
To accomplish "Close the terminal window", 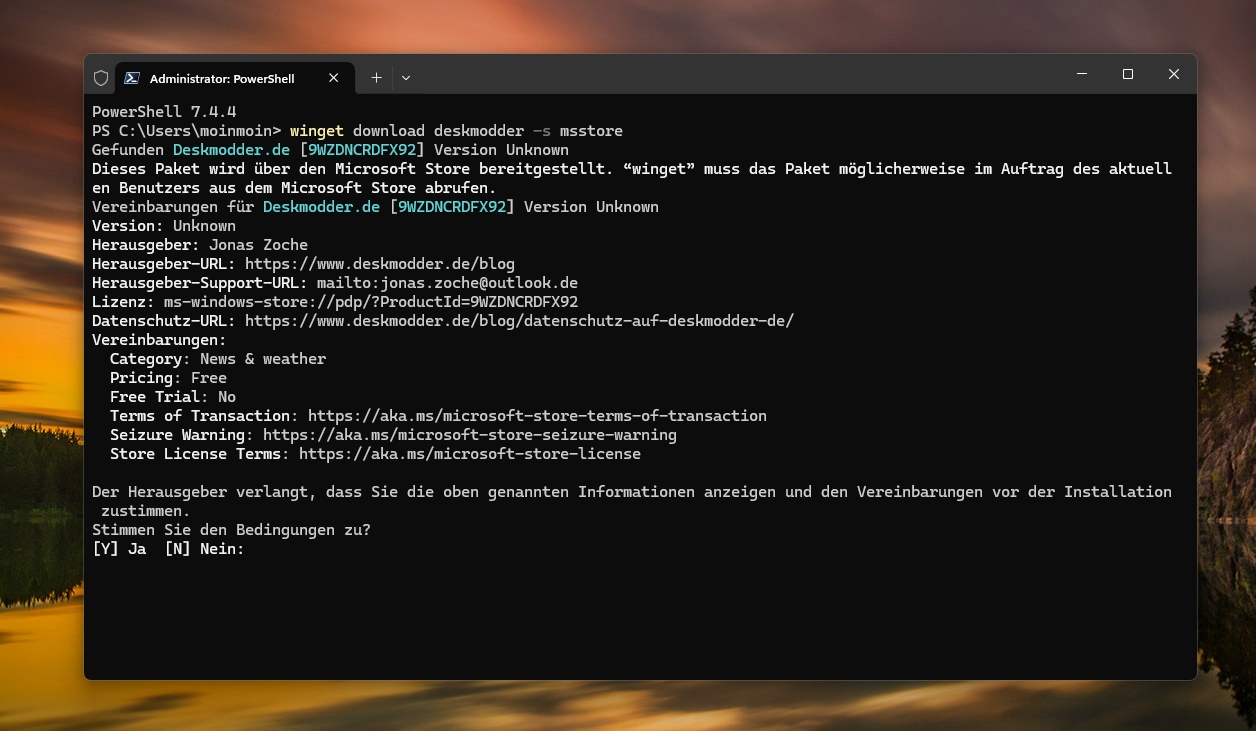I will 1174,74.
